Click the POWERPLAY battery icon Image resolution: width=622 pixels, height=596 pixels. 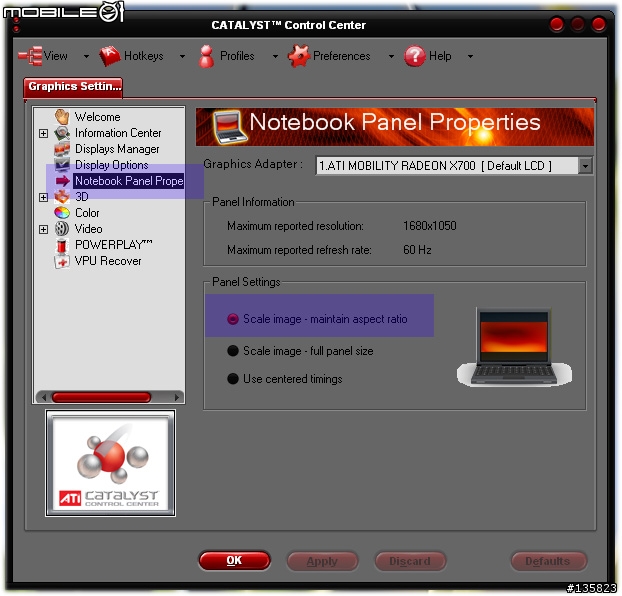coord(62,245)
